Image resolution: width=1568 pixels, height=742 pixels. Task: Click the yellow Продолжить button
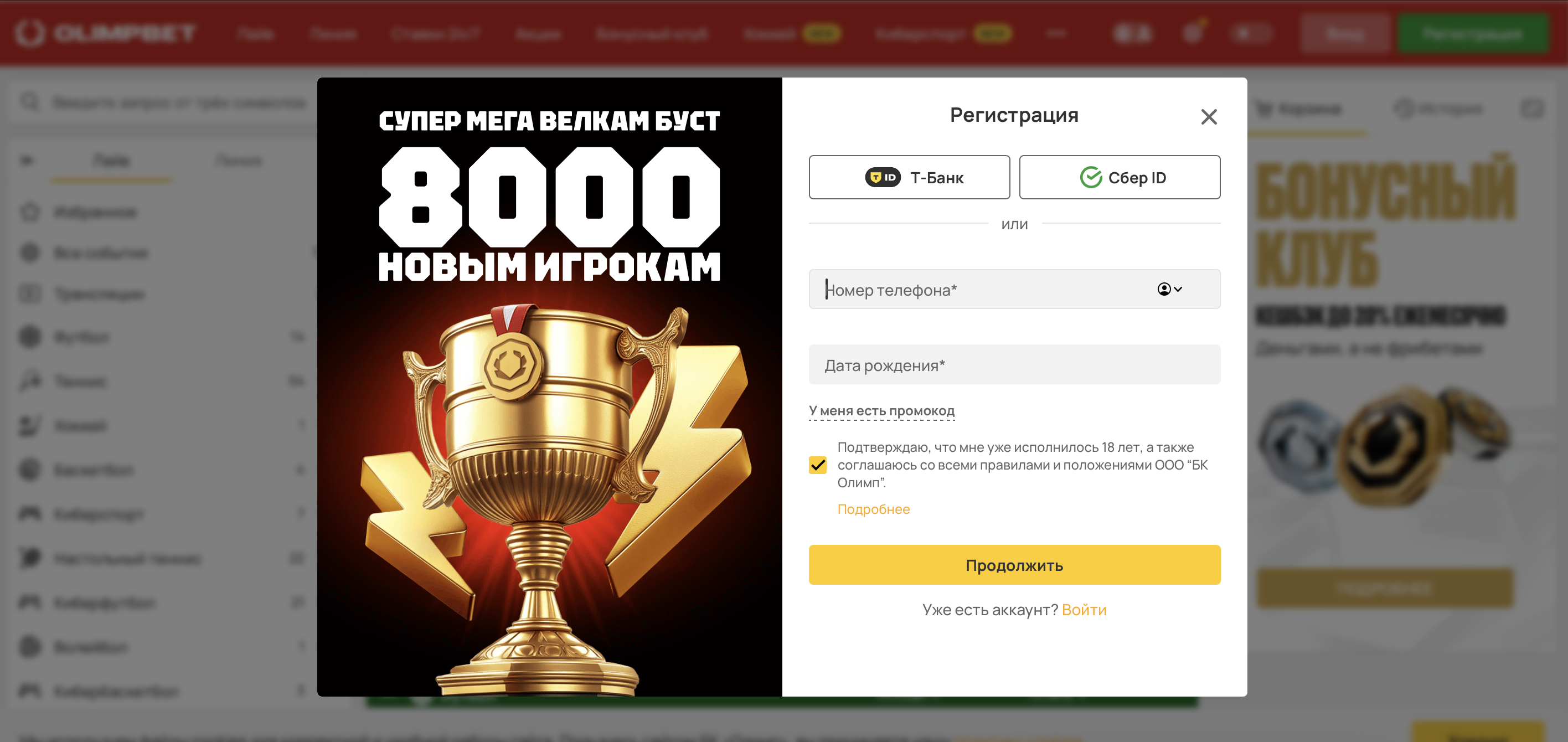click(x=1014, y=565)
